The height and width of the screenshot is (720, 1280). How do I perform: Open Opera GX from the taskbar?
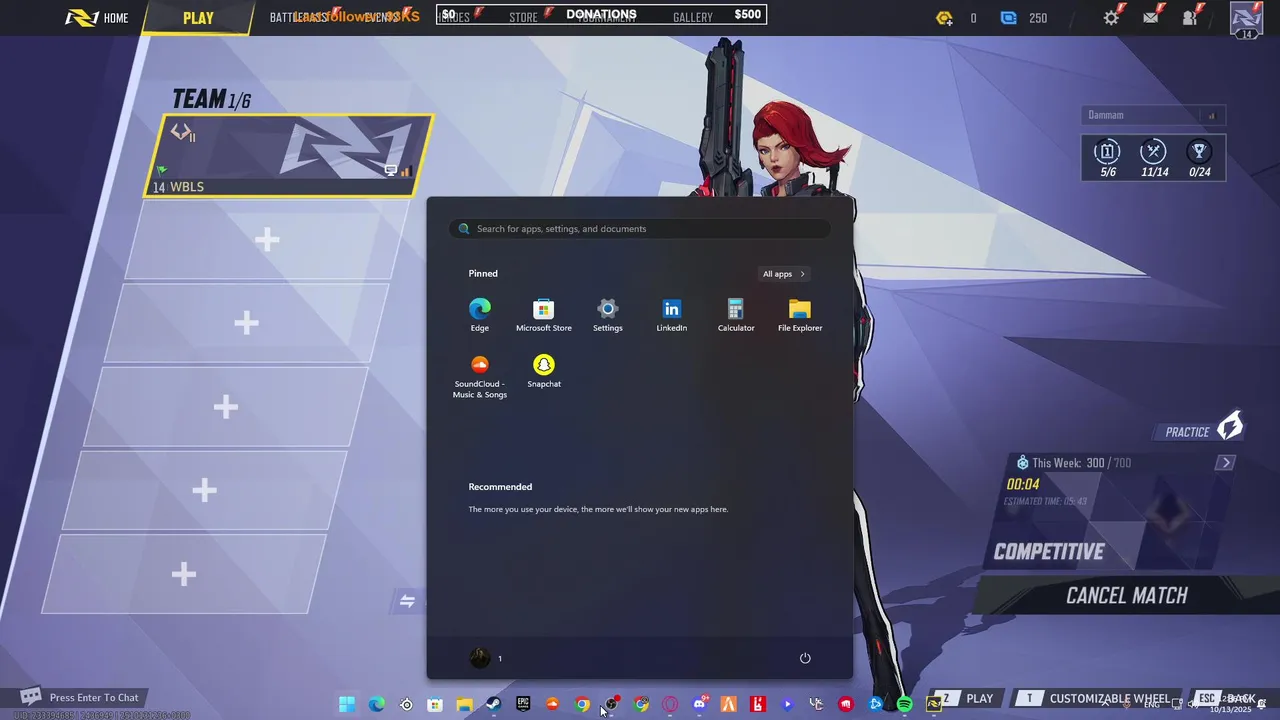[670, 704]
